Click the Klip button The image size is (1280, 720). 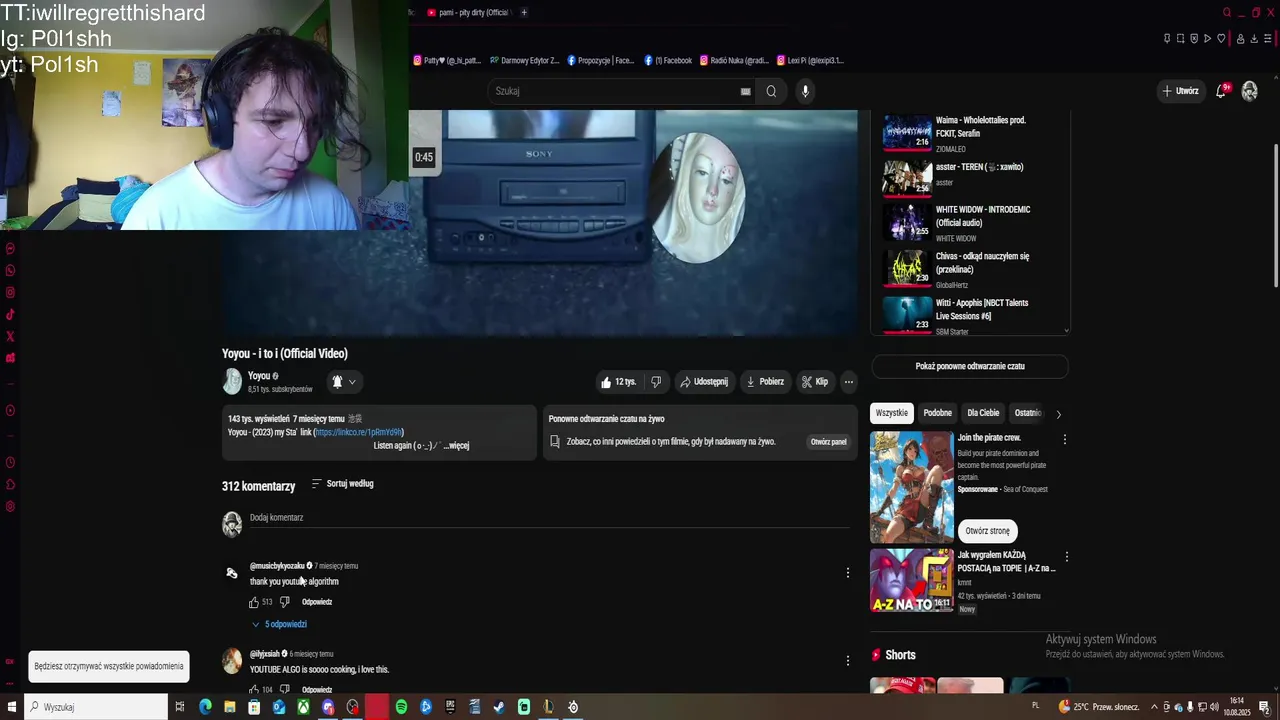815,382
